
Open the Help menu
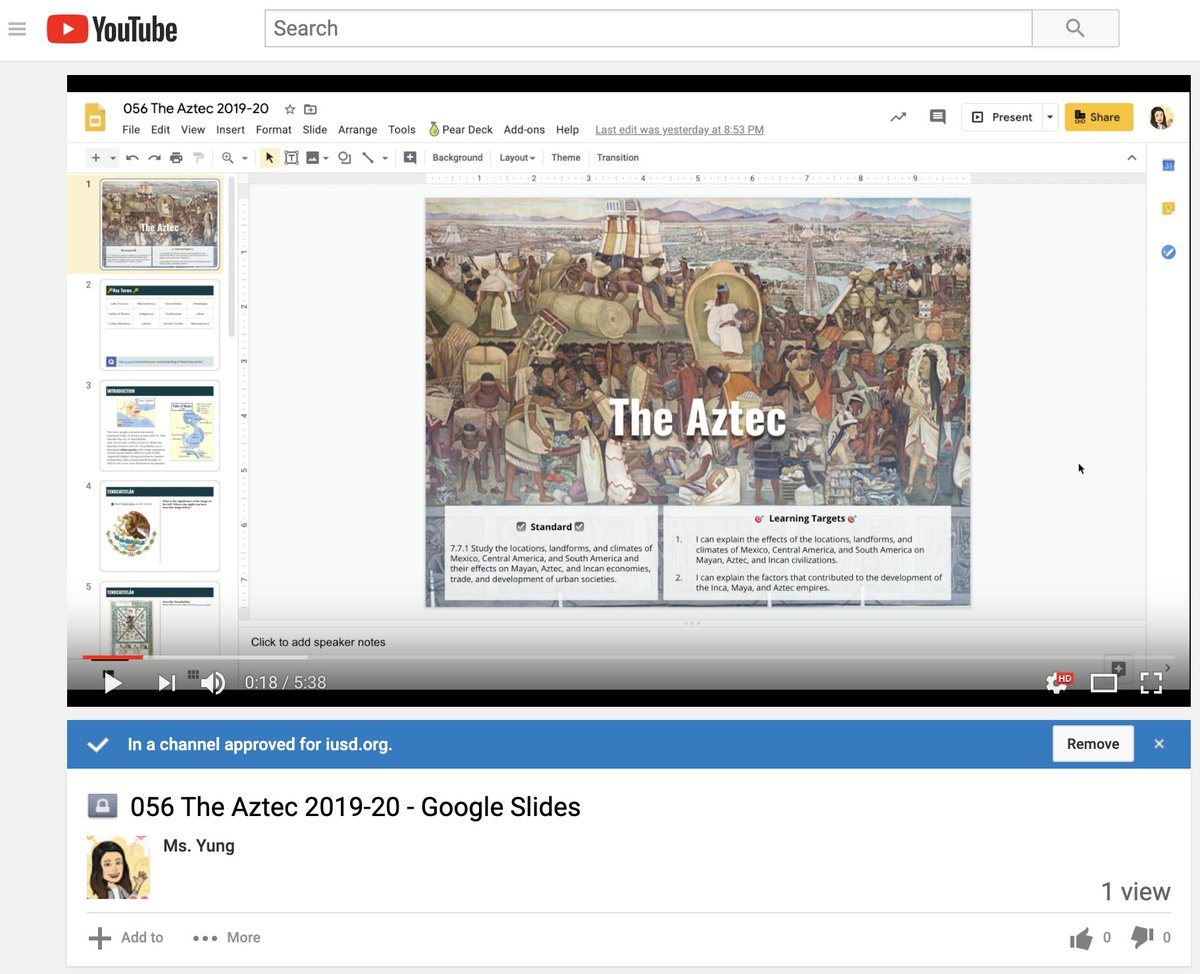567,130
